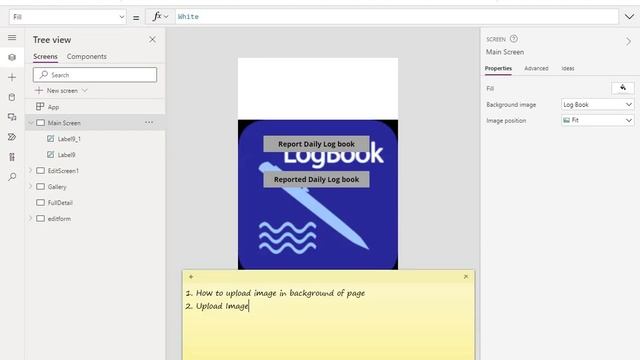This screenshot has width=640, height=360.
Task: Click the screen help question mark icon
Action: tap(514, 39)
